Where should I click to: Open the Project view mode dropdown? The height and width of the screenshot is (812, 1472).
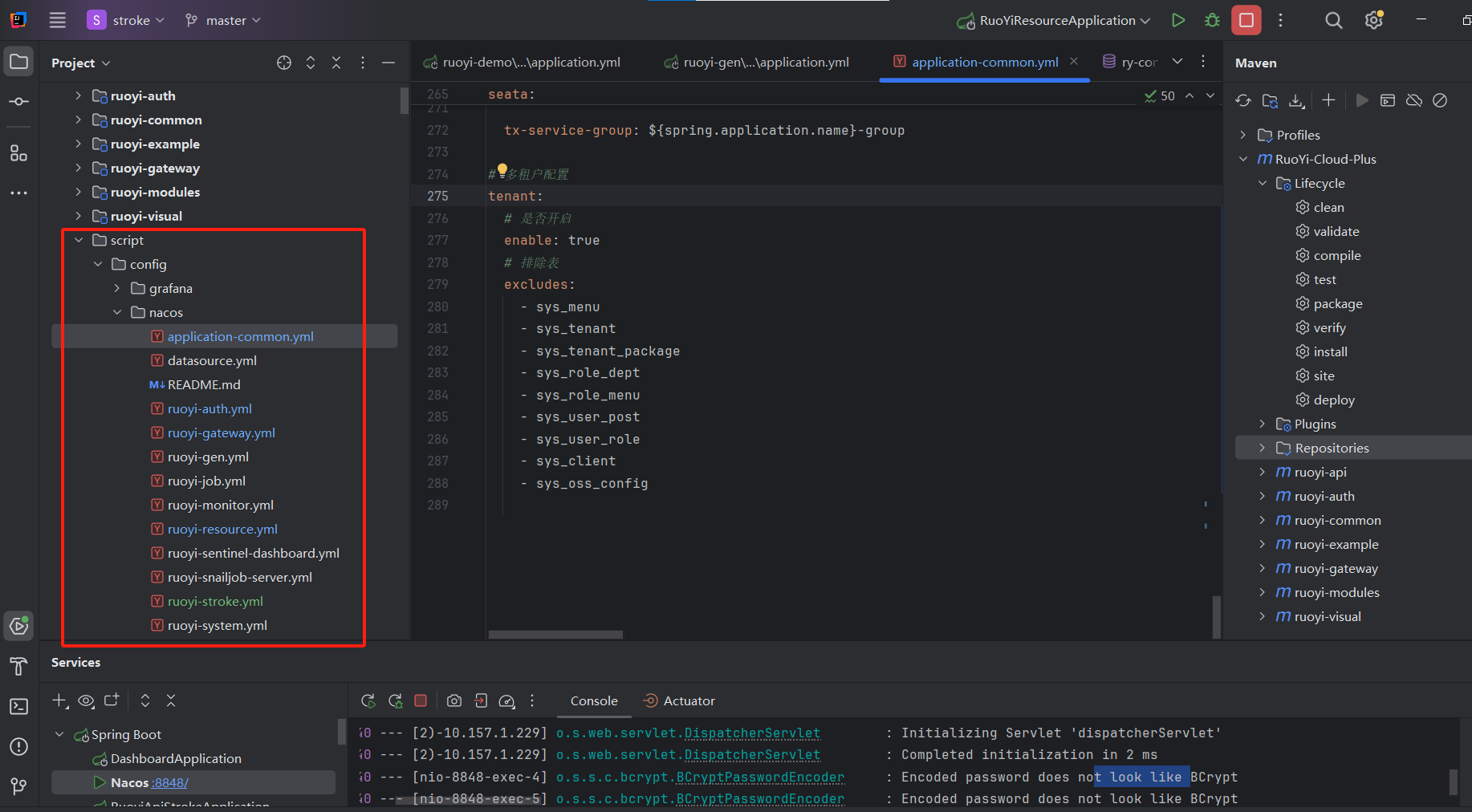click(x=81, y=63)
